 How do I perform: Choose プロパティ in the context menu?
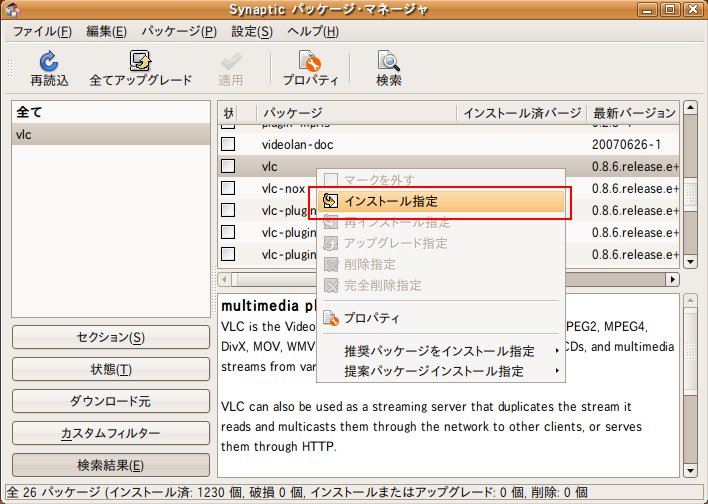click(371, 319)
